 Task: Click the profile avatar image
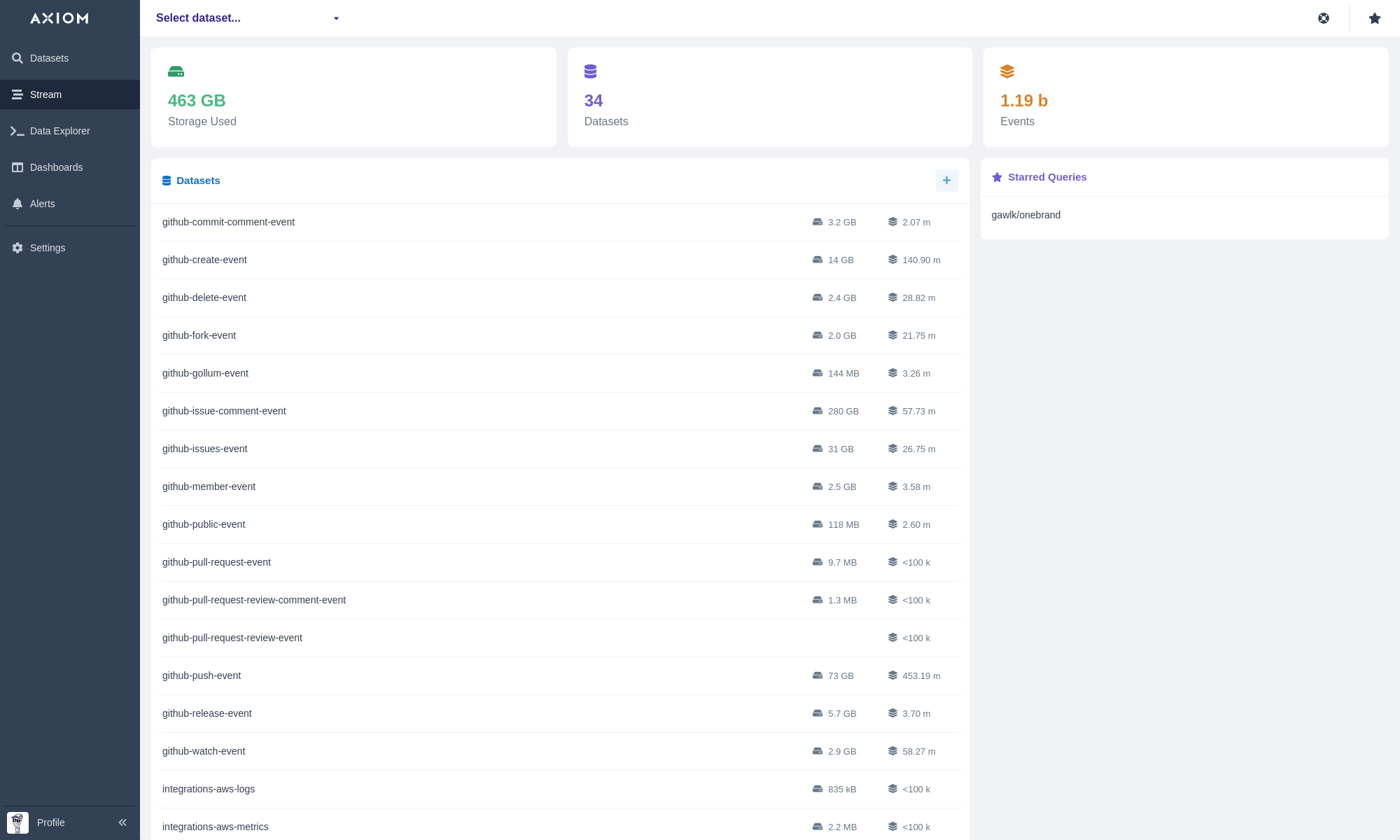click(x=17, y=822)
